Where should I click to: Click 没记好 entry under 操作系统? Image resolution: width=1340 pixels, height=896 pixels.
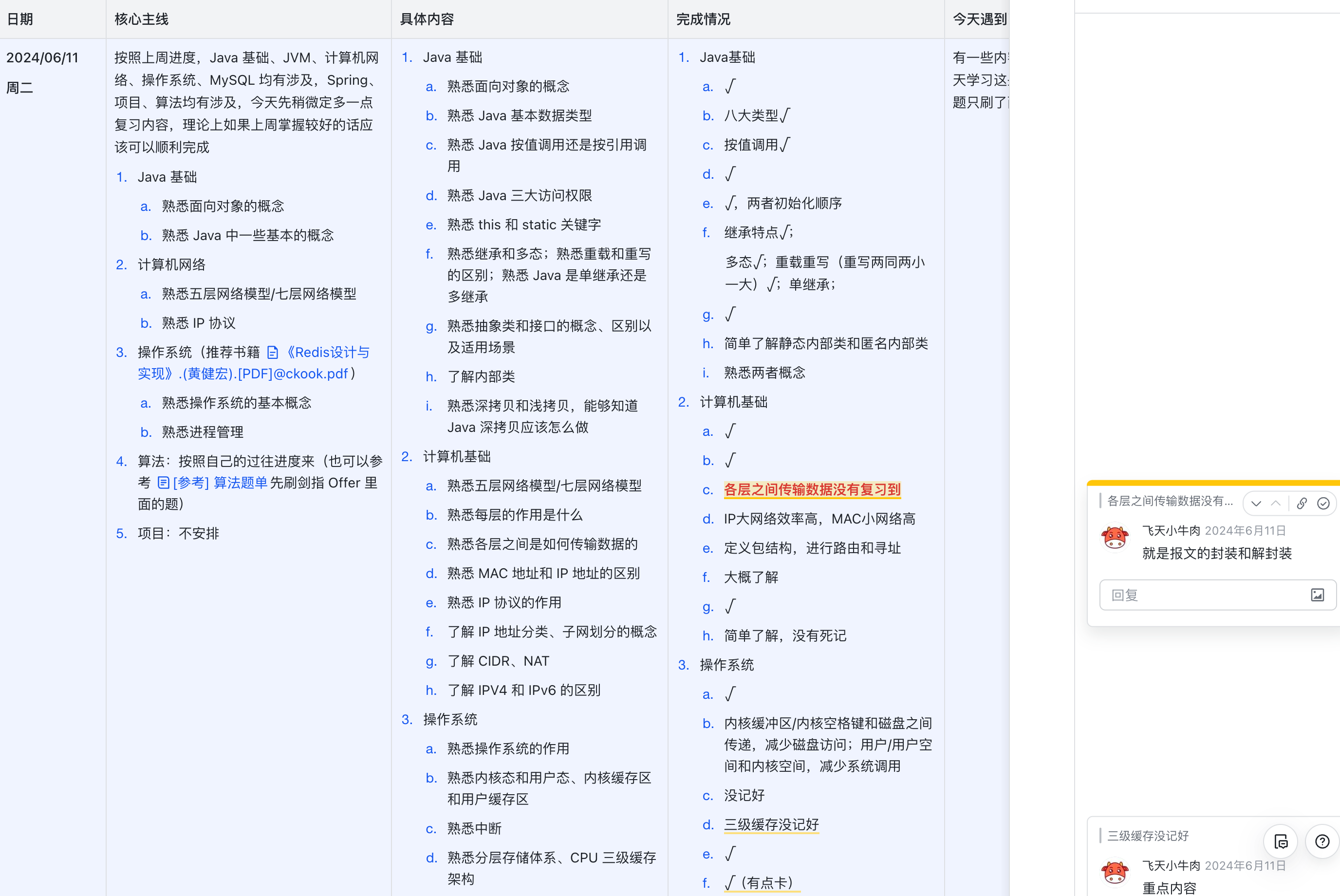pyautogui.click(x=744, y=795)
